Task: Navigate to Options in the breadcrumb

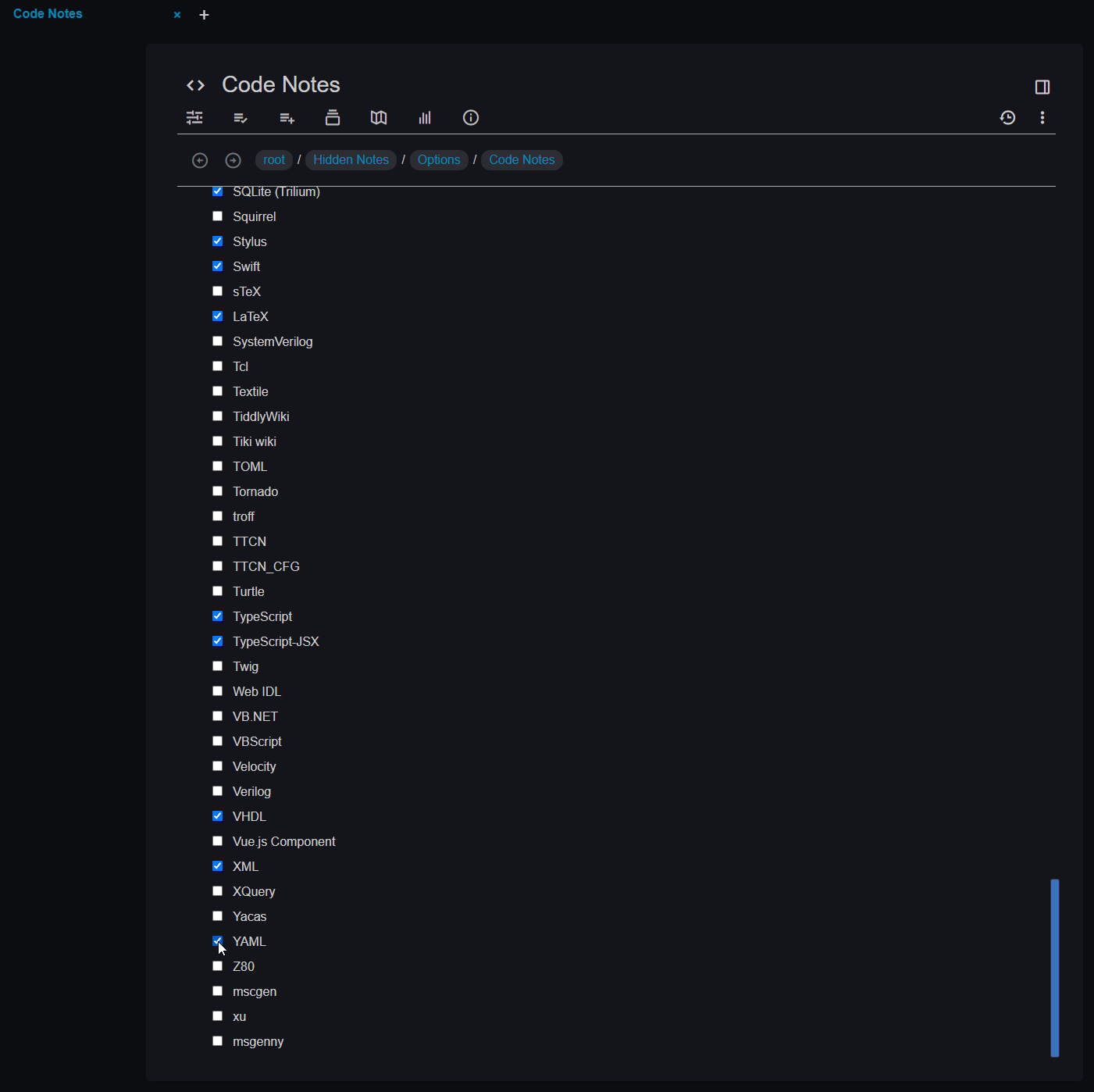Action: [x=439, y=160]
